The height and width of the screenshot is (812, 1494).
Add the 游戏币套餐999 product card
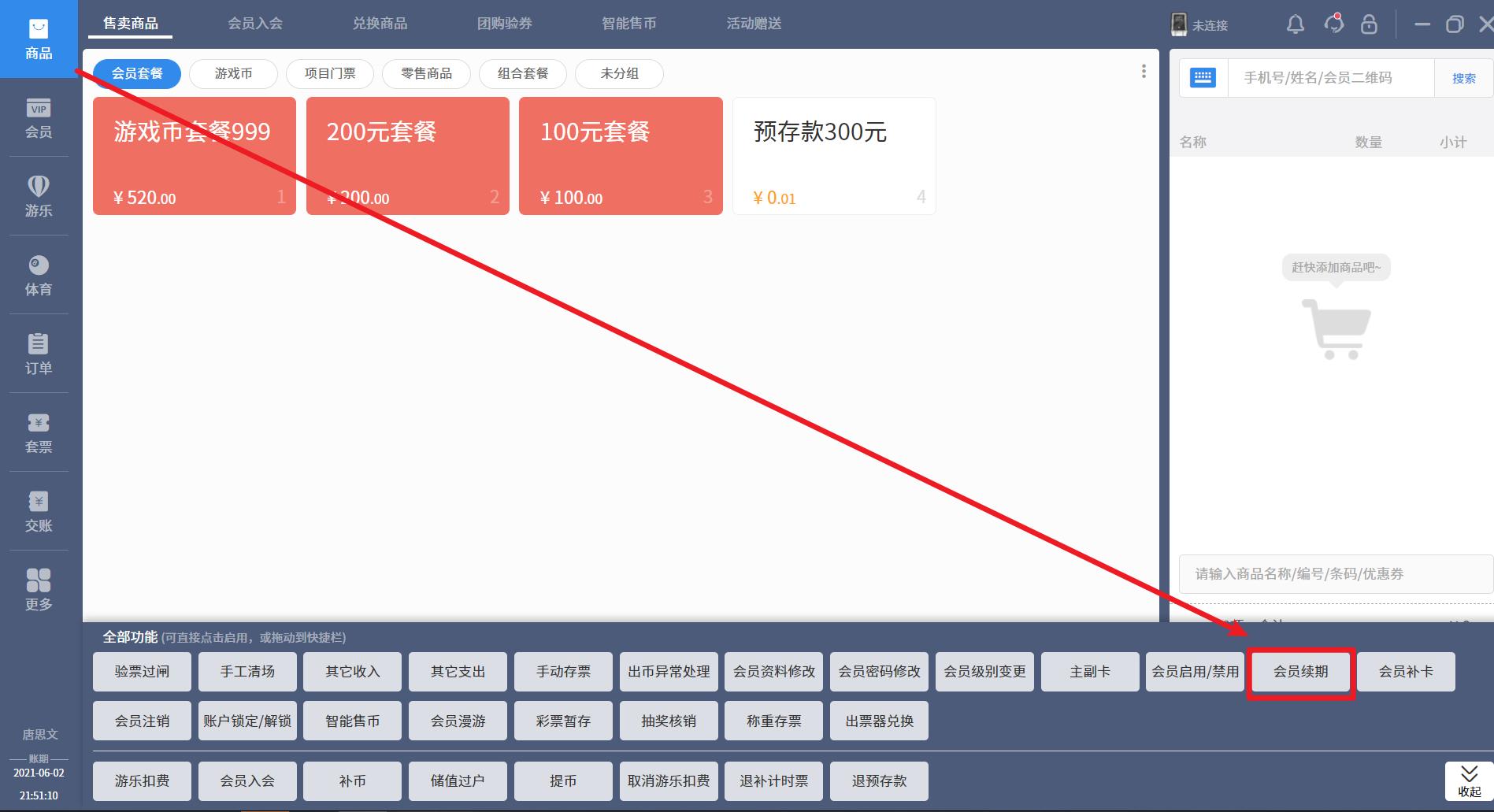pos(195,156)
